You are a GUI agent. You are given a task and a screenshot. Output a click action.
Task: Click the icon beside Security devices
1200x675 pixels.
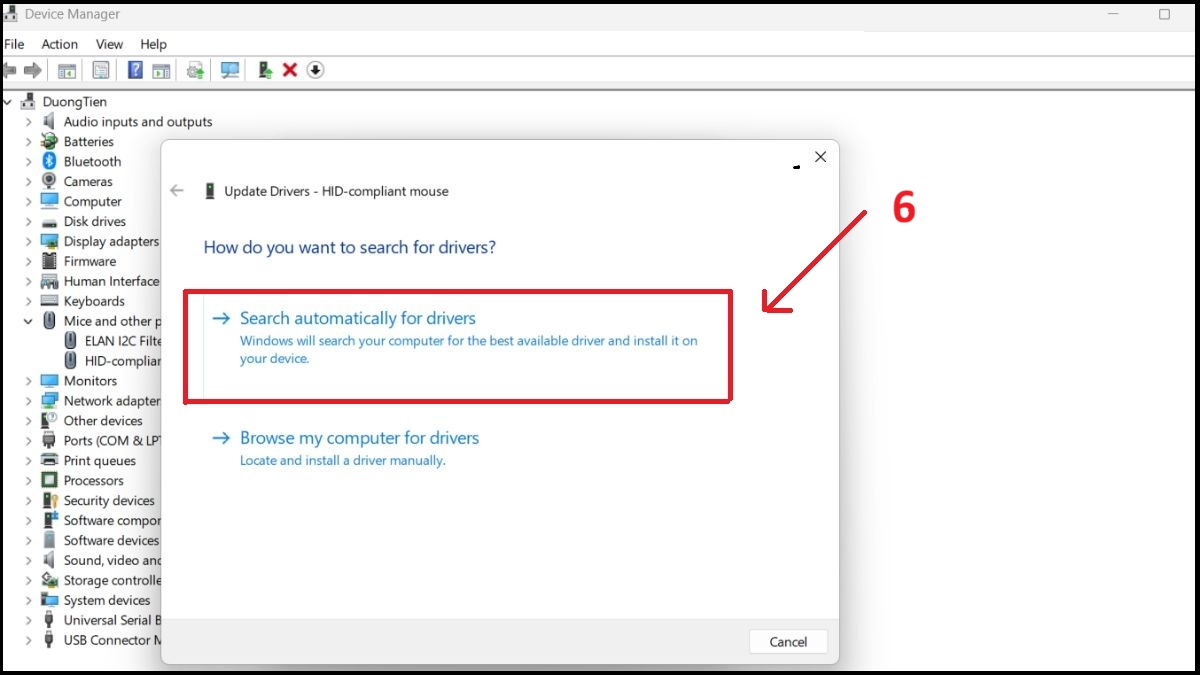(x=49, y=501)
